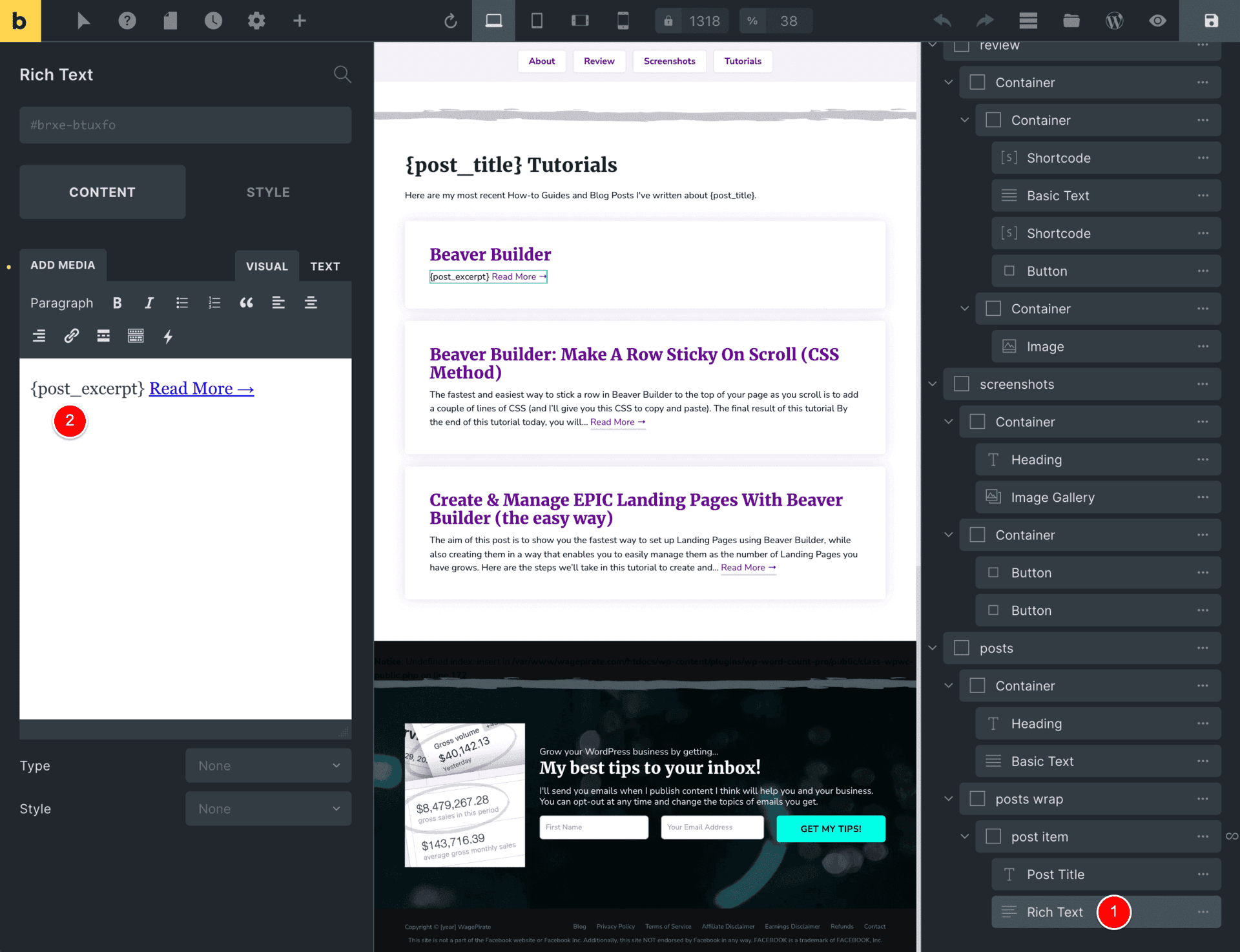1240x952 pixels.
Task: Click the #brxe-btuxfo ID field
Action: point(185,125)
